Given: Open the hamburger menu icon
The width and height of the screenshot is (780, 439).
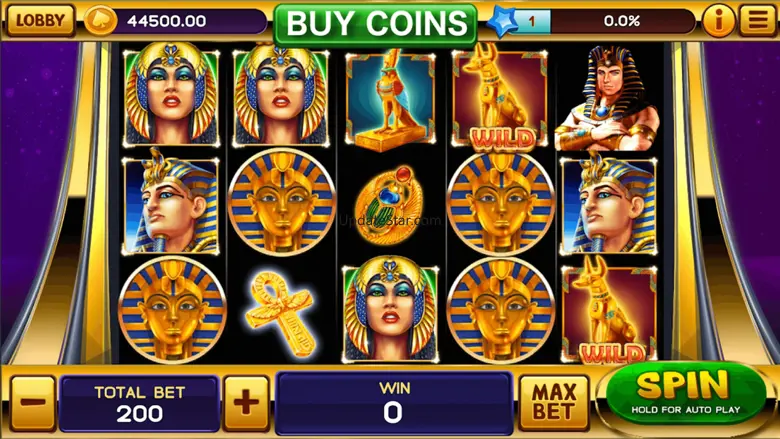Looking at the screenshot, I should pyautogui.click(x=757, y=20).
